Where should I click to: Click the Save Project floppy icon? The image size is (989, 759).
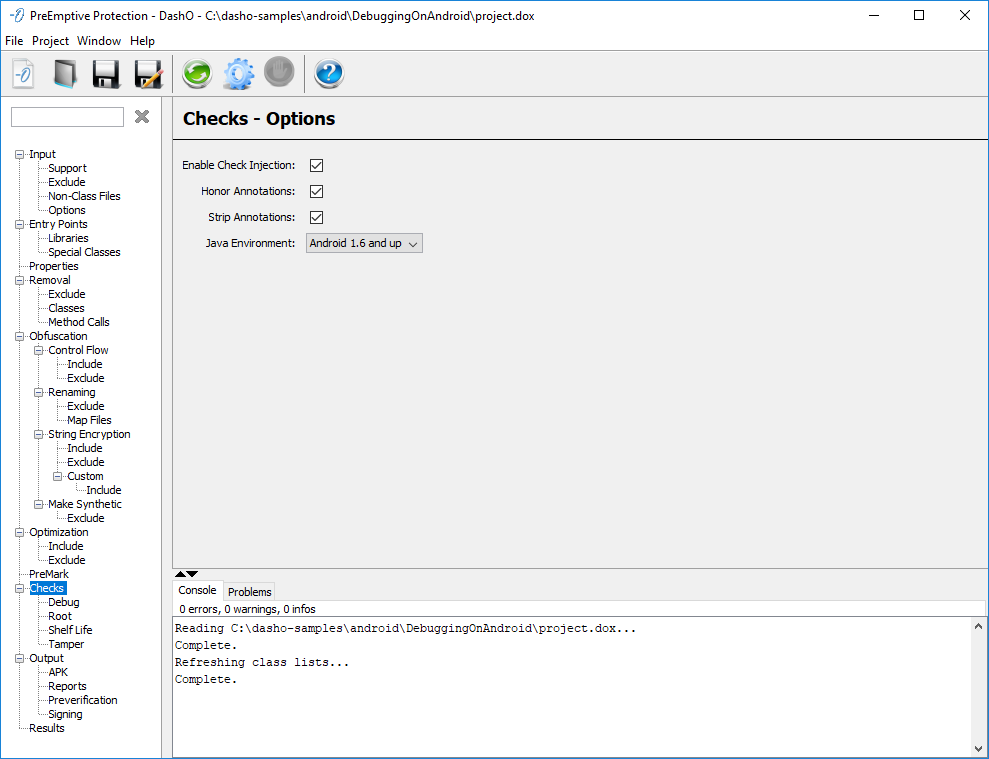pyautogui.click(x=106, y=74)
